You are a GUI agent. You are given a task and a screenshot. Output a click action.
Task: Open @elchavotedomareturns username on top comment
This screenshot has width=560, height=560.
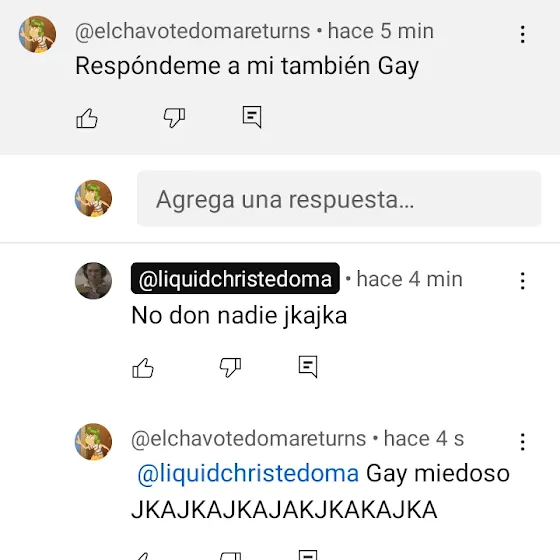(x=192, y=31)
